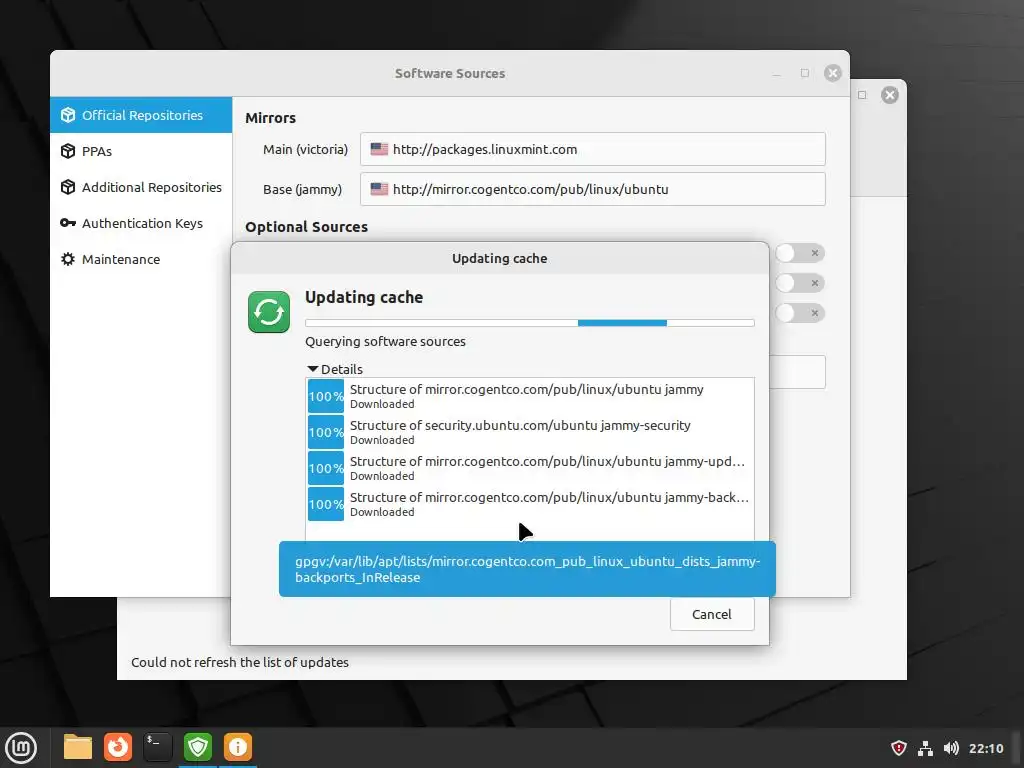Click the Official Repositories box icon
Image resolution: width=1024 pixels, height=768 pixels.
68,115
